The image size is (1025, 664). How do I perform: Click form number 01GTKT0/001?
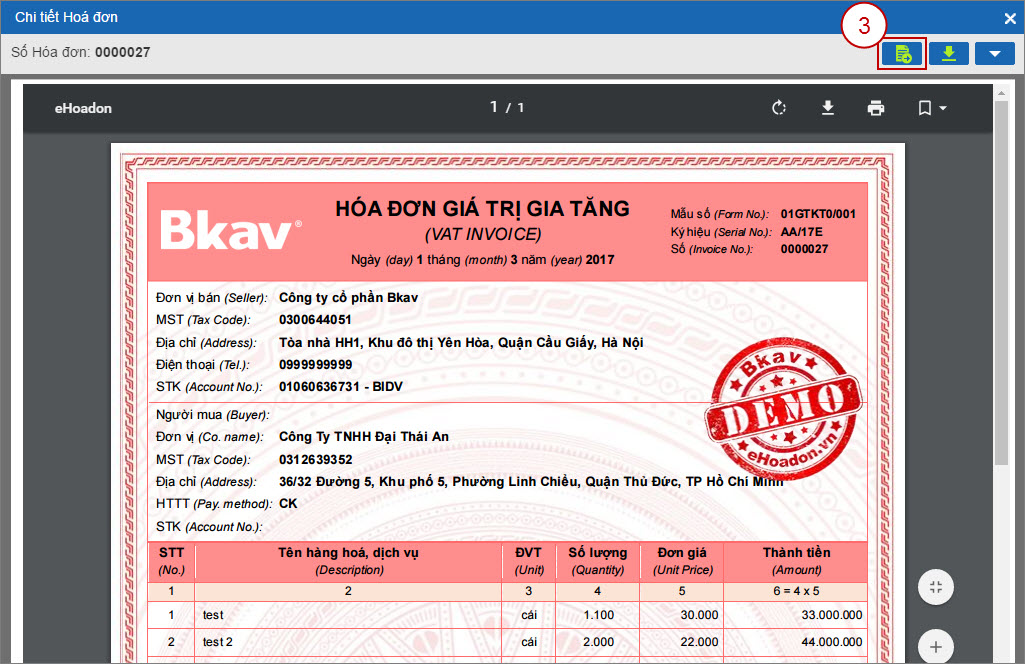(818, 214)
